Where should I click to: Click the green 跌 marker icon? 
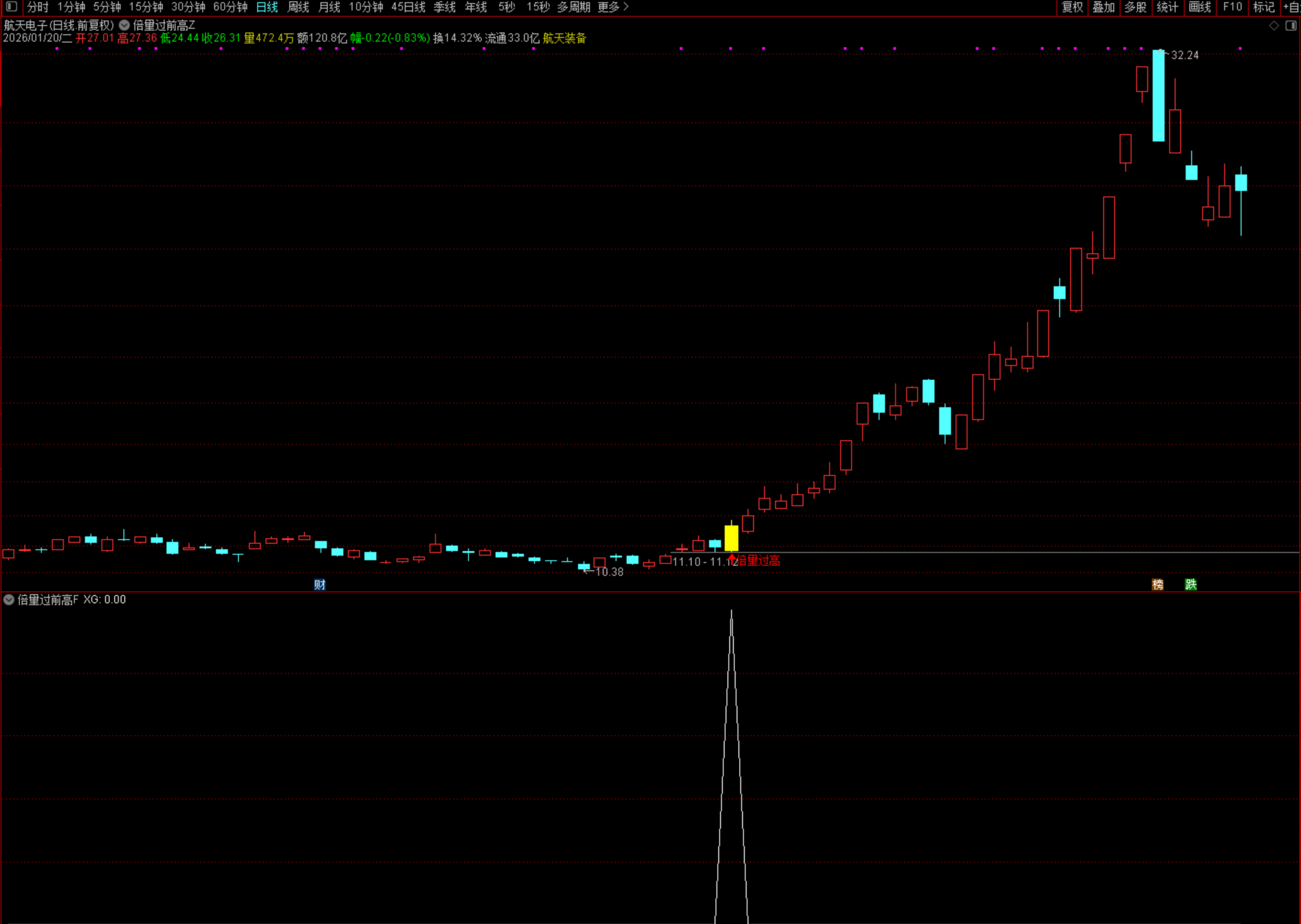point(1191,584)
